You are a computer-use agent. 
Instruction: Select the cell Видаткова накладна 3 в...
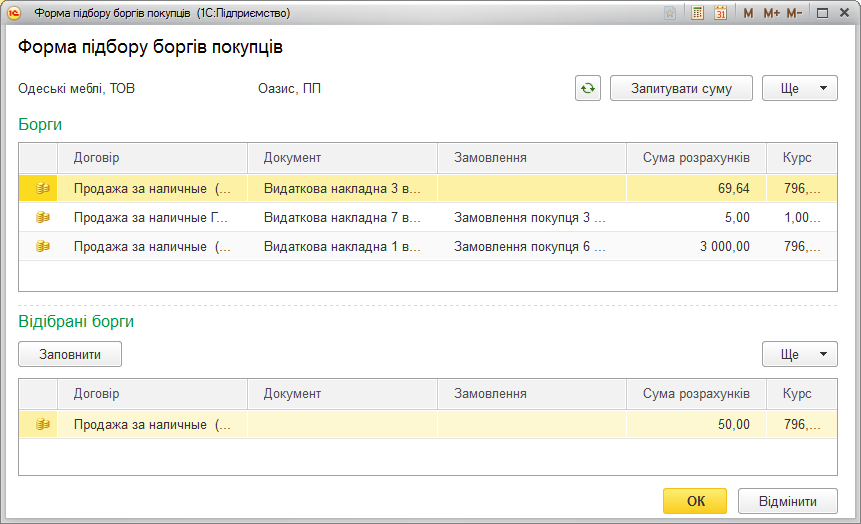point(343,188)
